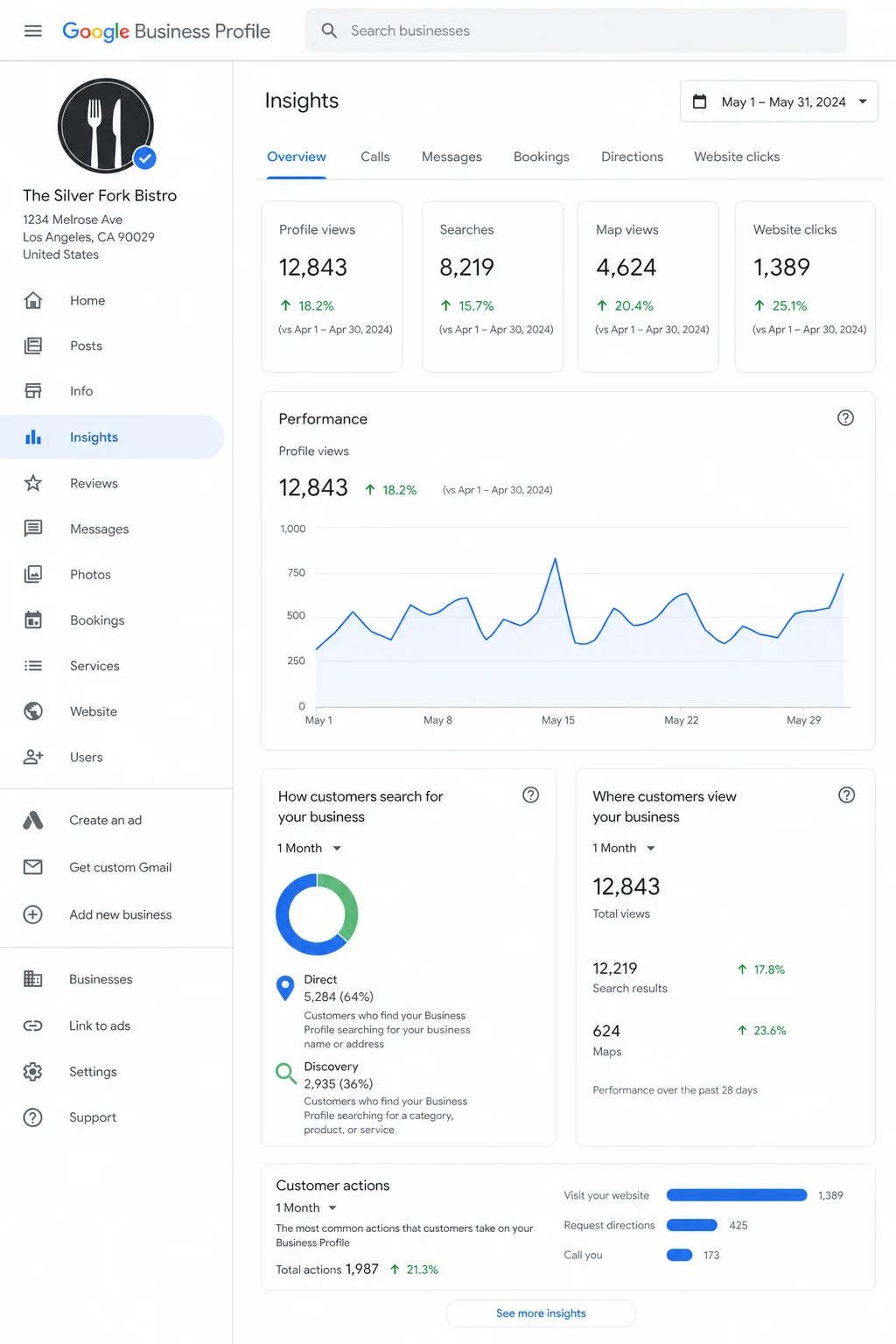896x1344 pixels.
Task: Click the Request directions progress bar
Action: coord(692,1225)
